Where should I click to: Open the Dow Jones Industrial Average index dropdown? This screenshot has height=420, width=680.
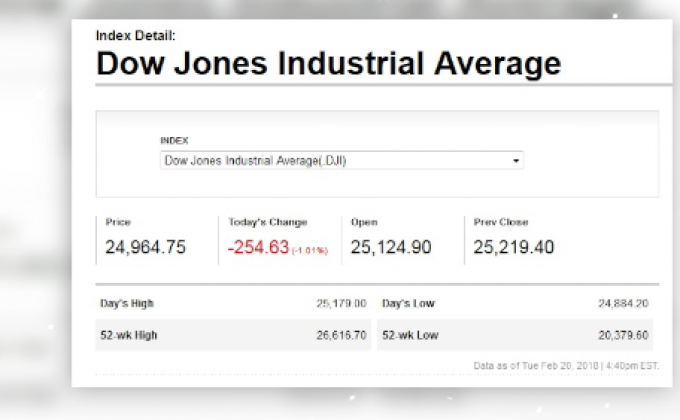pos(340,160)
